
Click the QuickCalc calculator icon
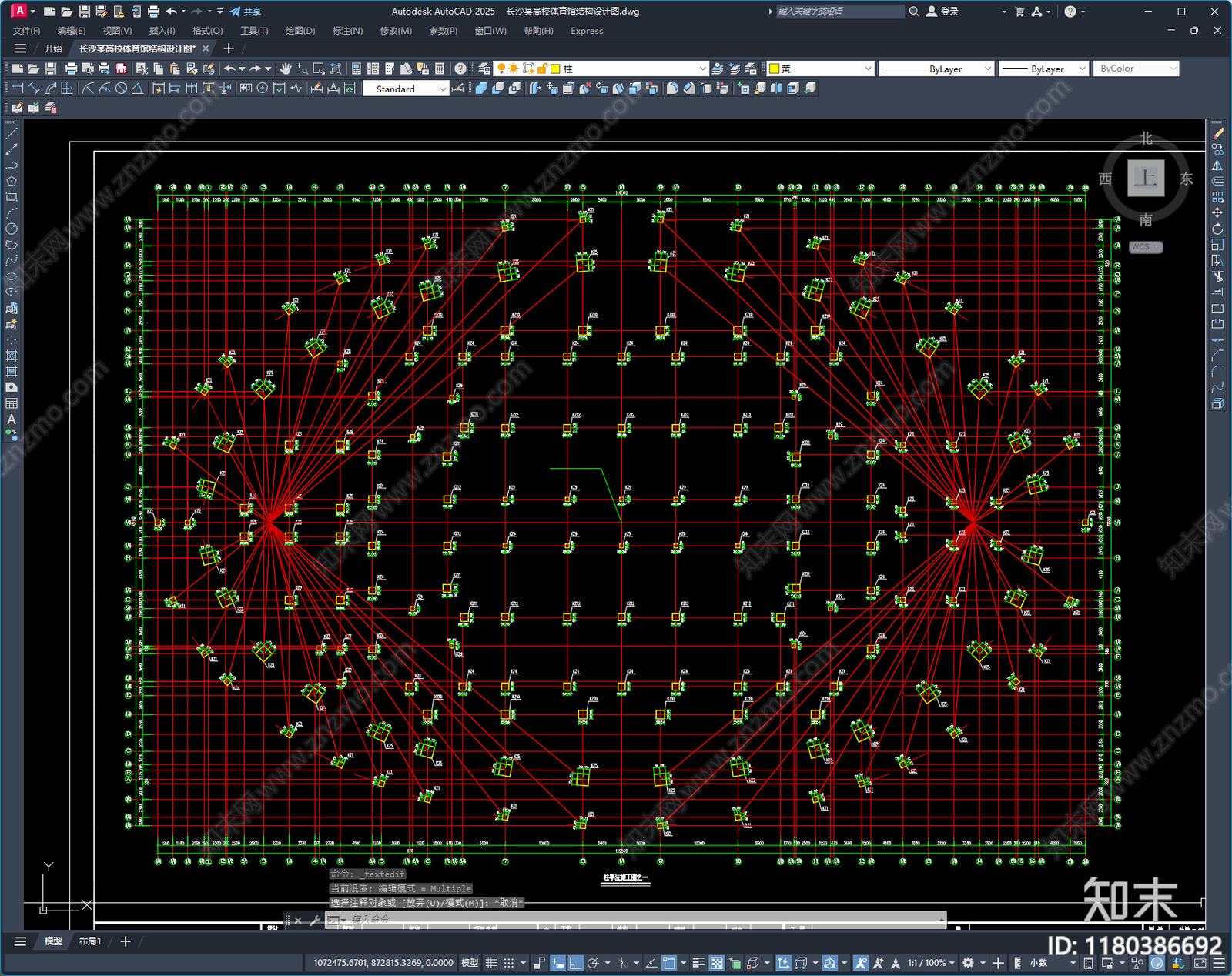[x=440, y=69]
